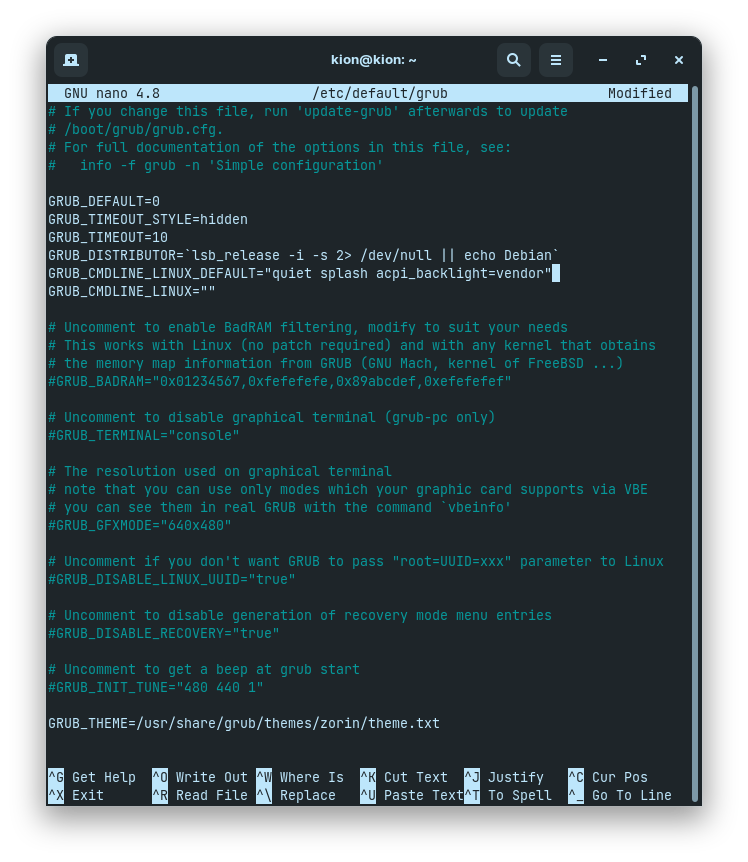The width and height of the screenshot is (748, 862).
Task: Click the ^K Cut Text shortcut
Action: point(404,777)
